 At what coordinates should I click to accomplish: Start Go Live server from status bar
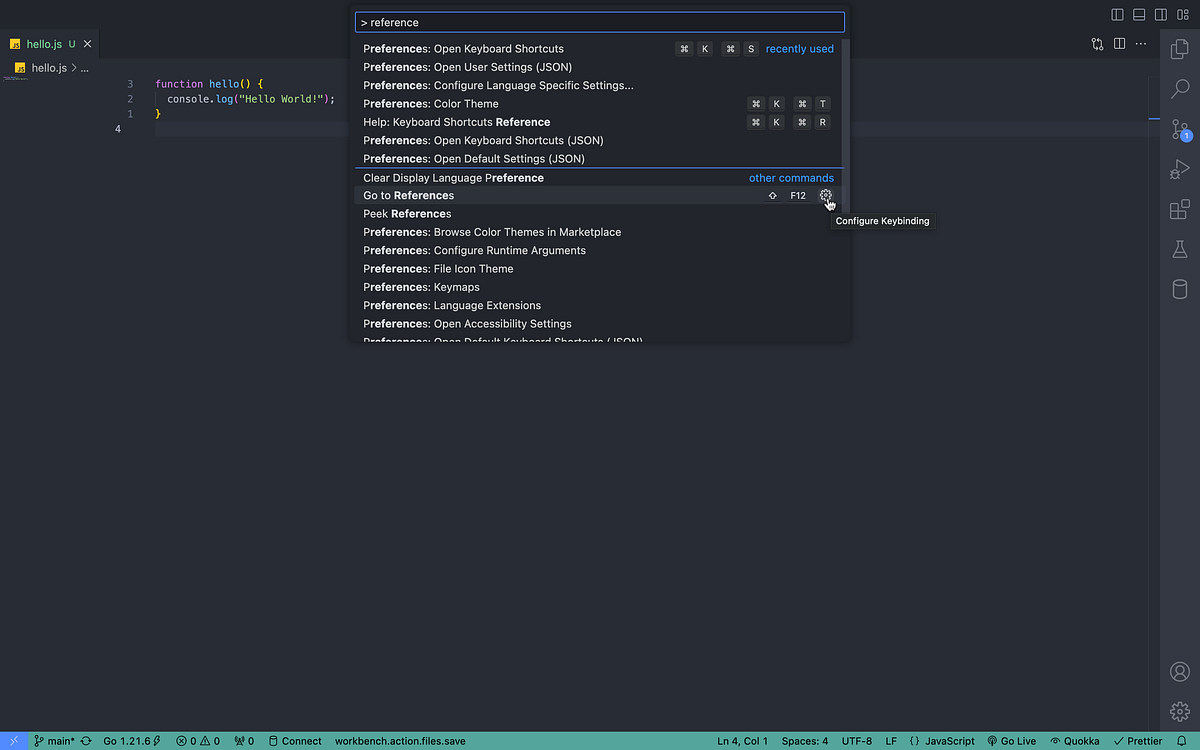(1011, 741)
